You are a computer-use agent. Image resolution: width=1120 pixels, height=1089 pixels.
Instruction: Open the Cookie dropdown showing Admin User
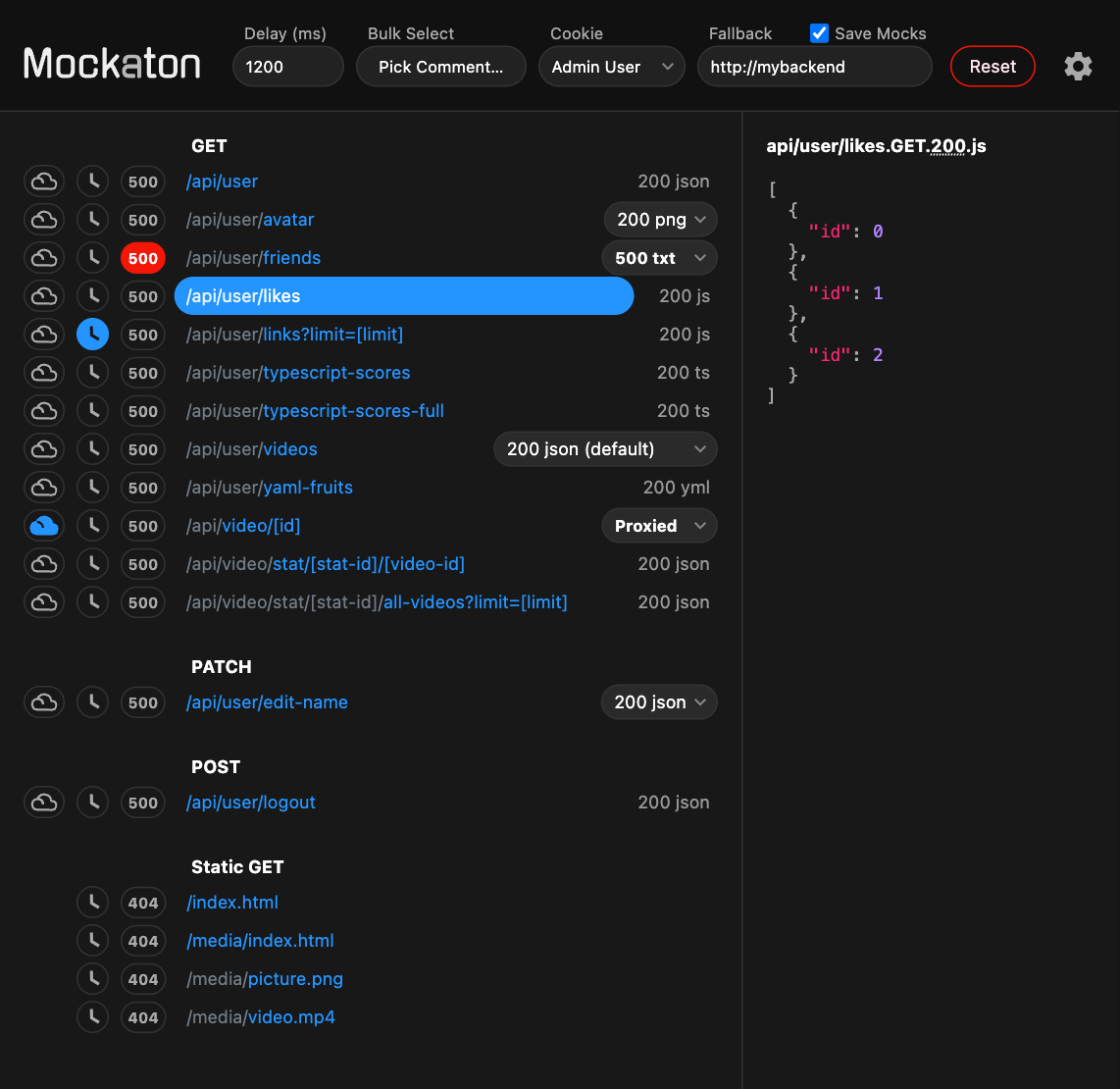[x=611, y=67]
